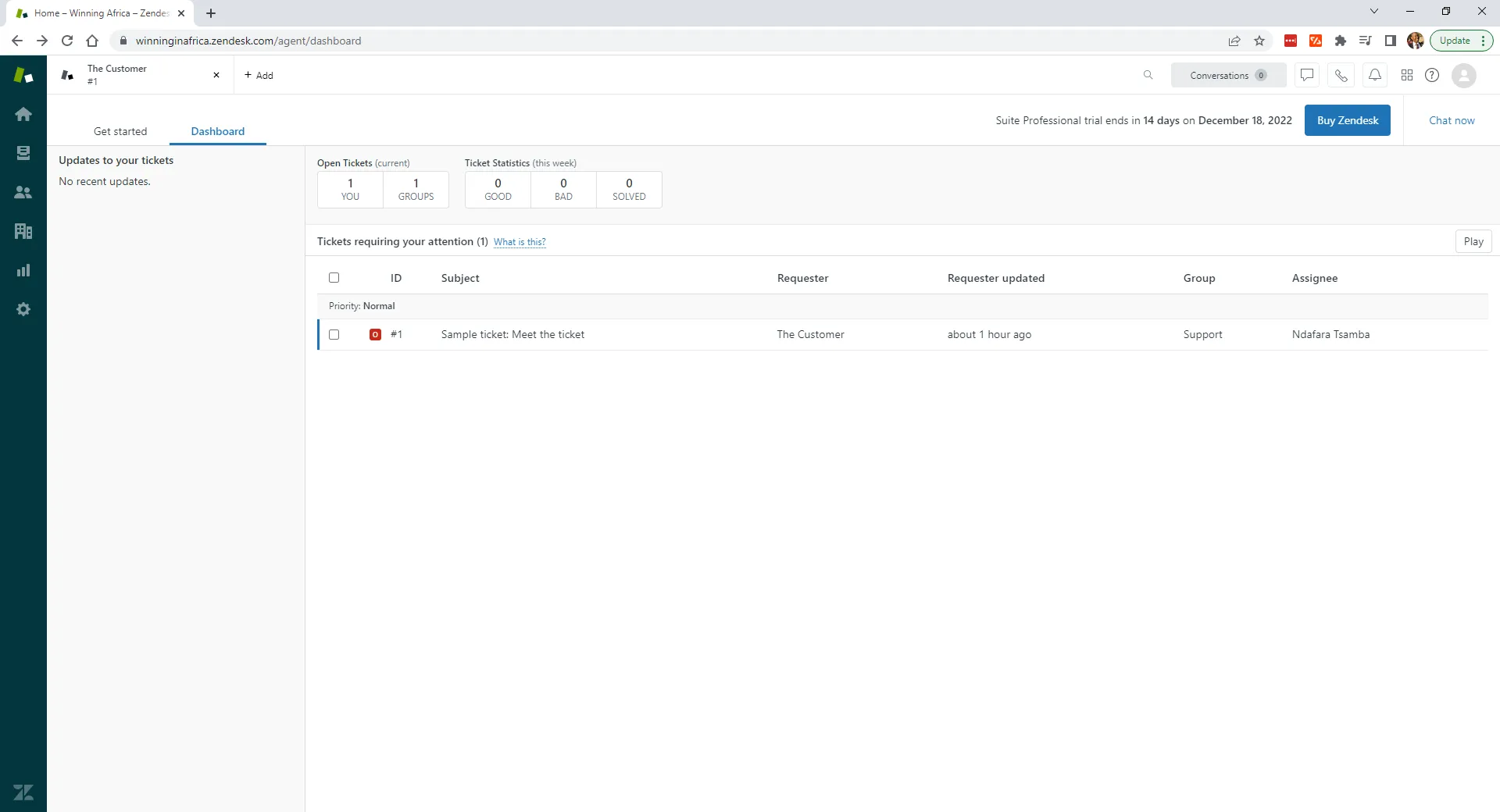Click GOOD ticket statistics box
Image resolution: width=1500 pixels, height=812 pixels.
pyautogui.click(x=498, y=190)
